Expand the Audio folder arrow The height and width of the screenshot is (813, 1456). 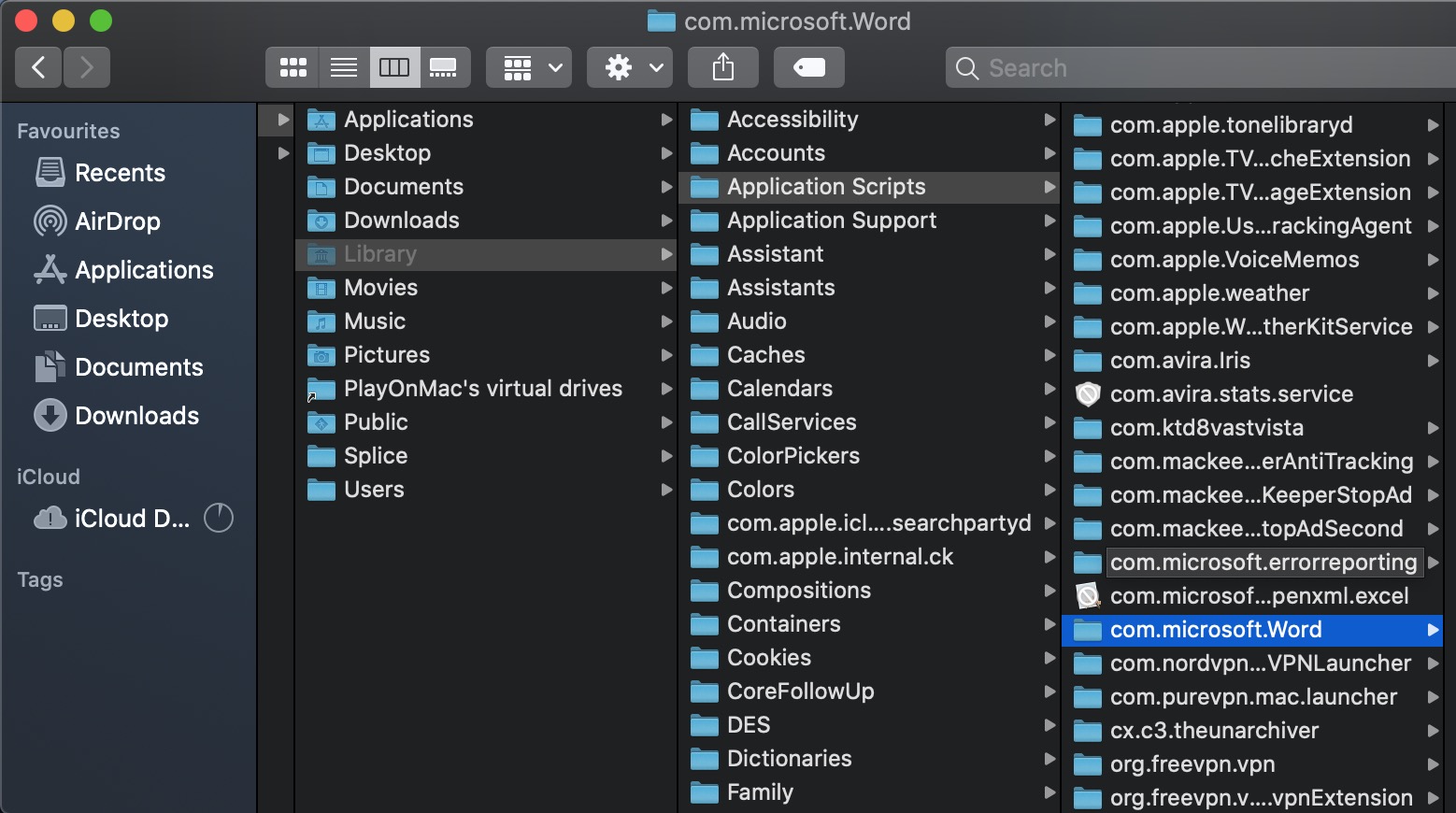[1049, 321]
